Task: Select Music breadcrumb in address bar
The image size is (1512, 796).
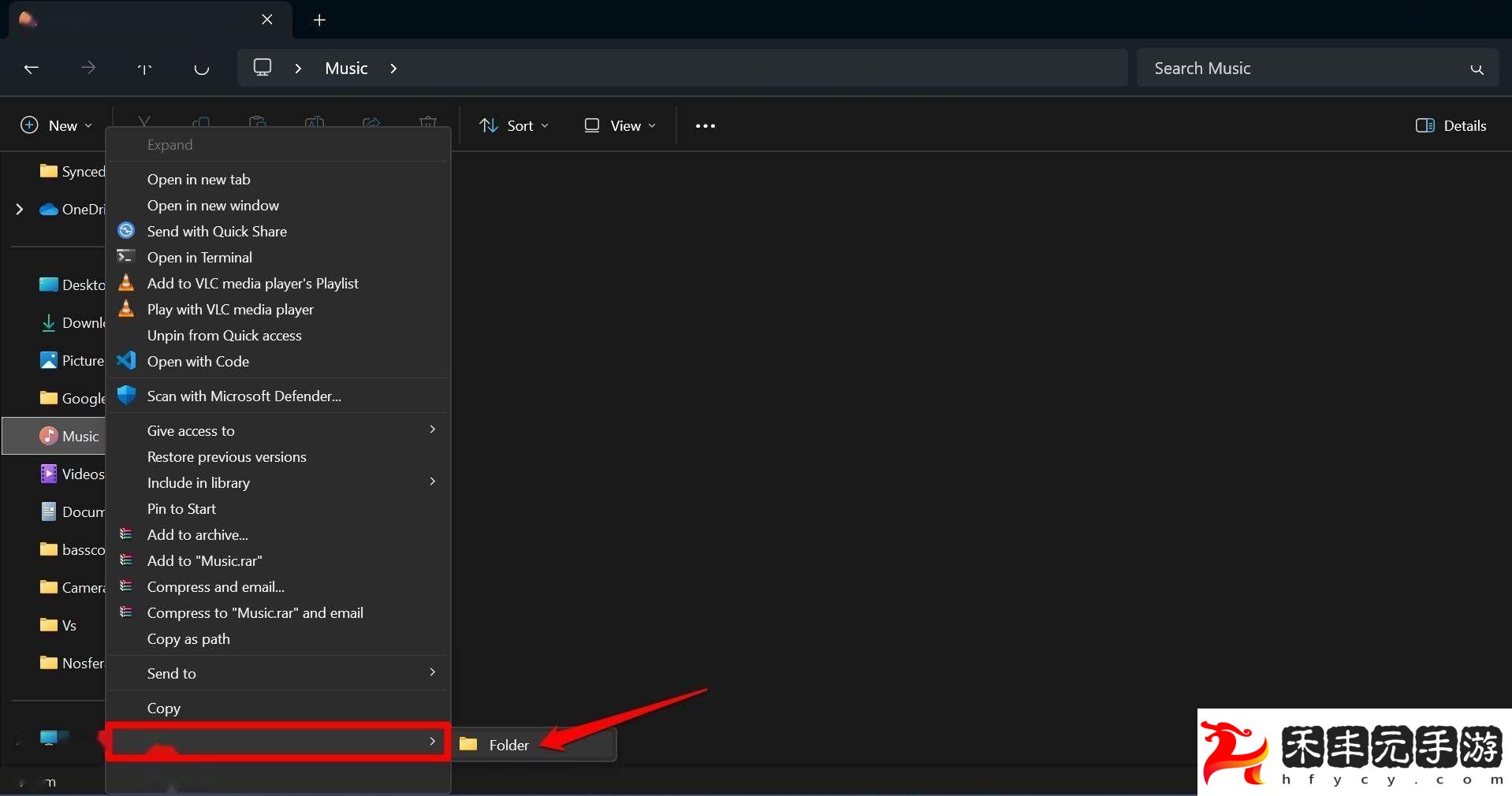Action: (346, 69)
